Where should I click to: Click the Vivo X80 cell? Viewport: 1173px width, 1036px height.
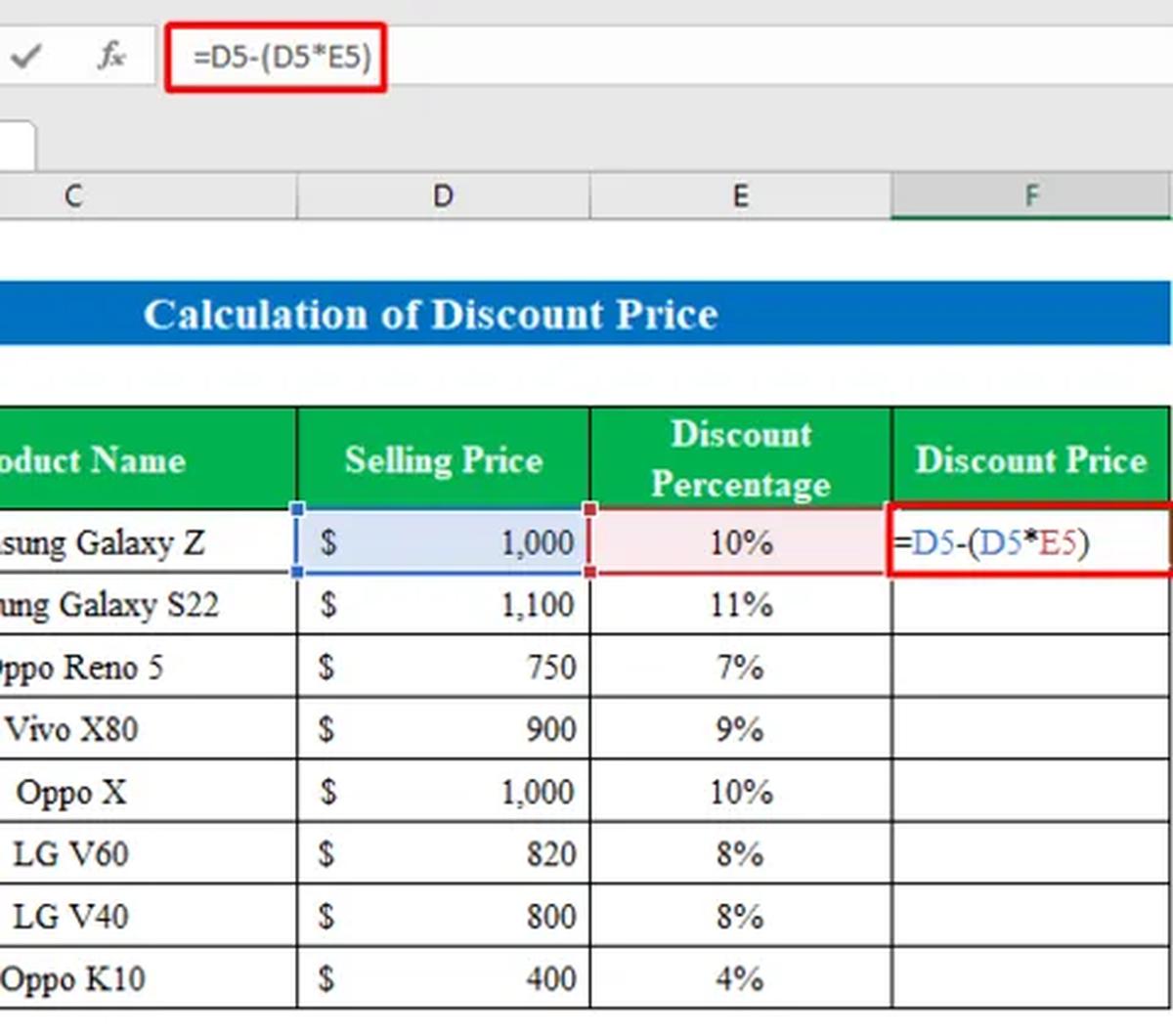click(148, 729)
